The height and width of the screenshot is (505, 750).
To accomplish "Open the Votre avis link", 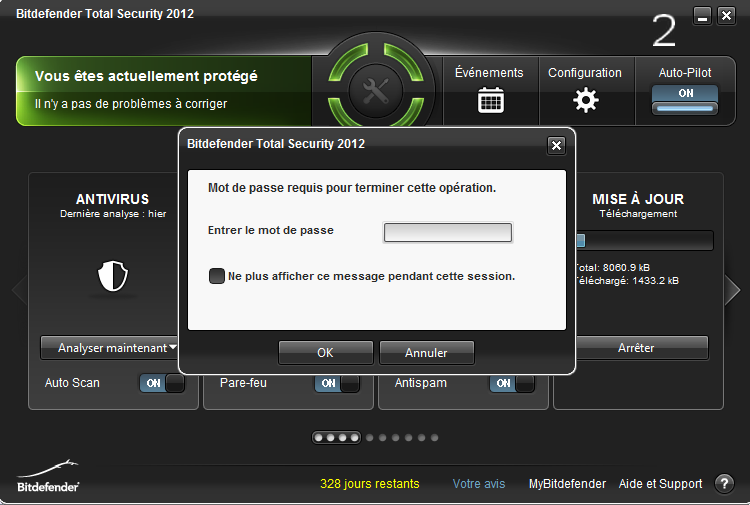I will (479, 484).
